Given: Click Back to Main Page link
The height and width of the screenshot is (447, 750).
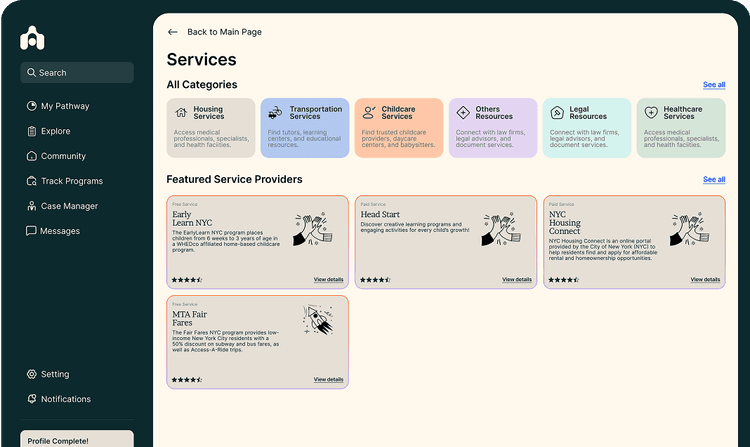Looking at the screenshot, I should 224,32.
